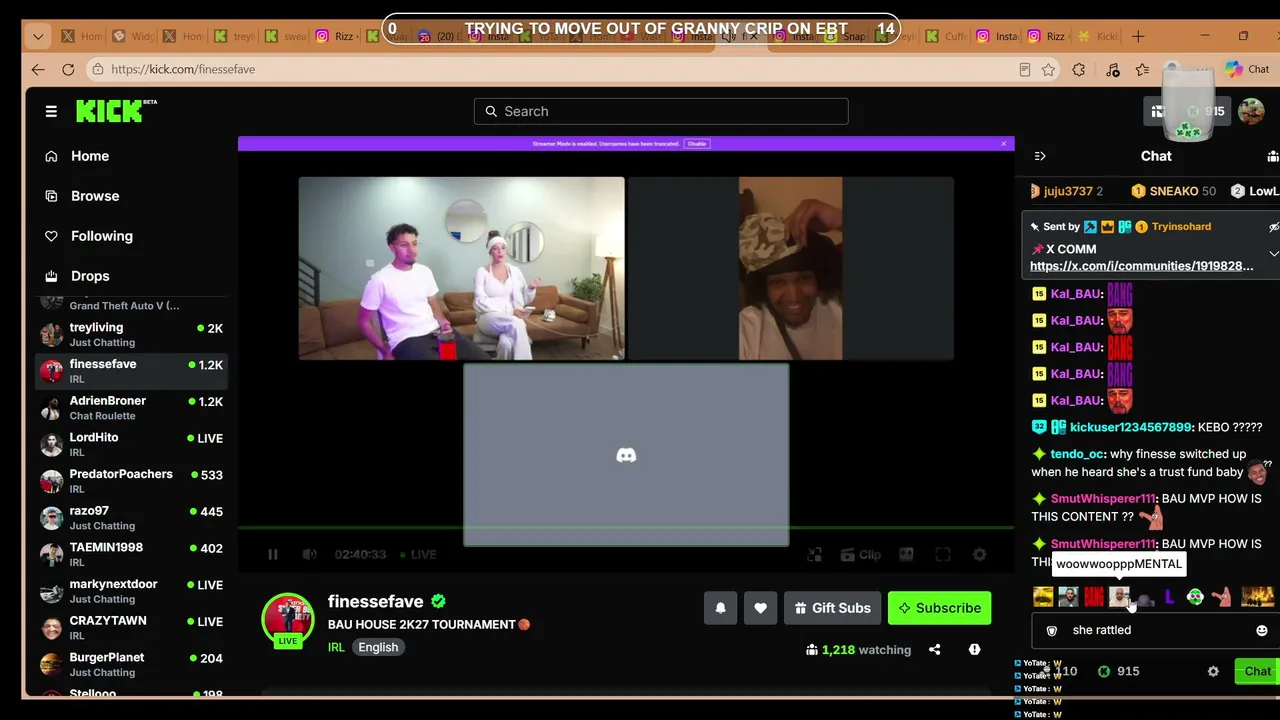Toggle theater mode in player
The height and width of the screenshot is (720, 1280).
906,554
